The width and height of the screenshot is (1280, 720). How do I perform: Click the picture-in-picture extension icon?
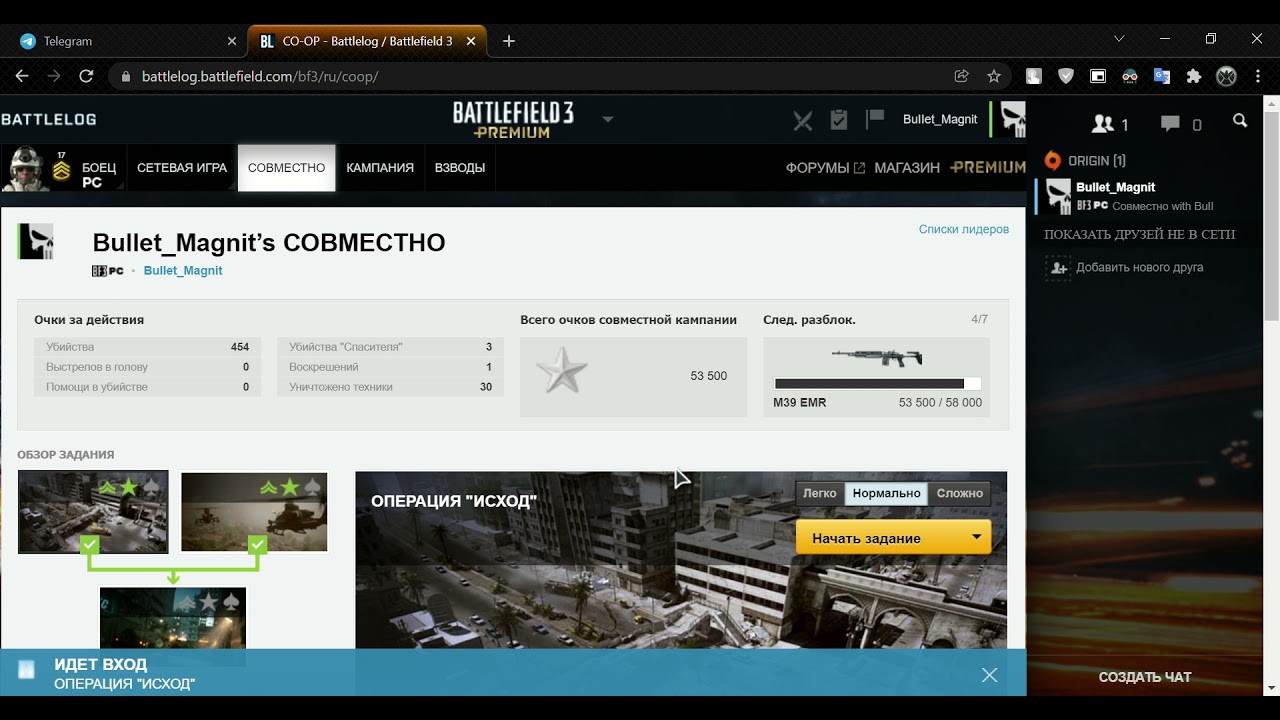tap(1098, 76)
